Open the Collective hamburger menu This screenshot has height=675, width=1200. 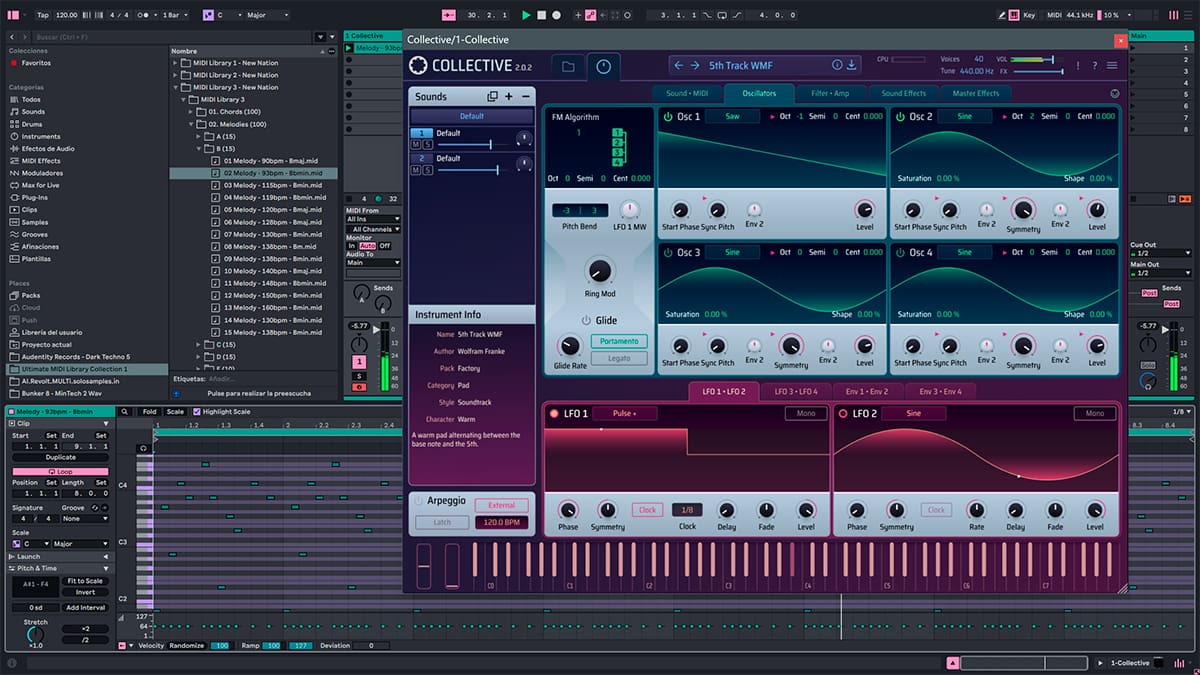tap(1112, 66)
